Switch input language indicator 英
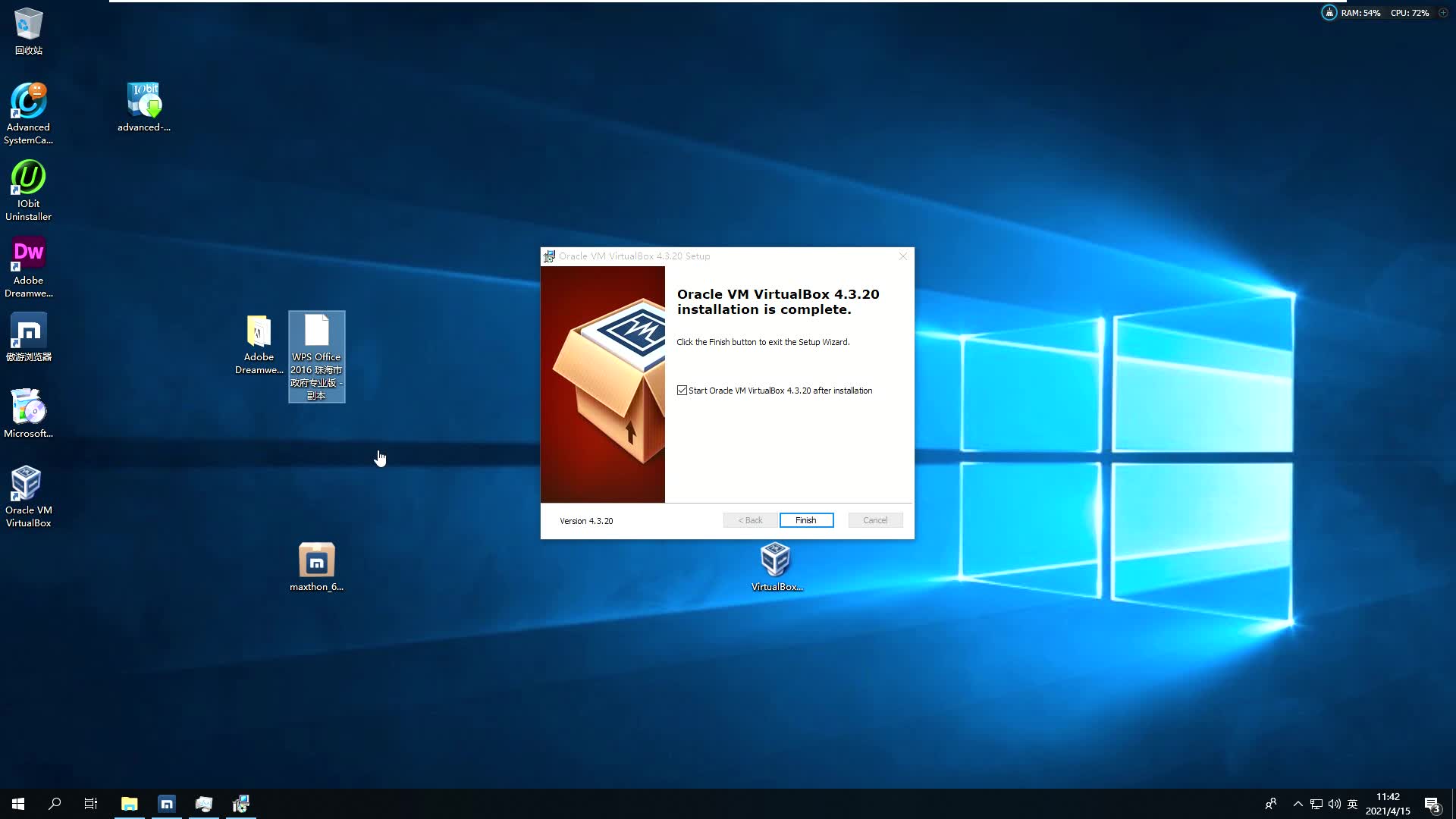The height and width of the screenshot is (819, 1456). pyautogui.click(x=1352, y=804)
